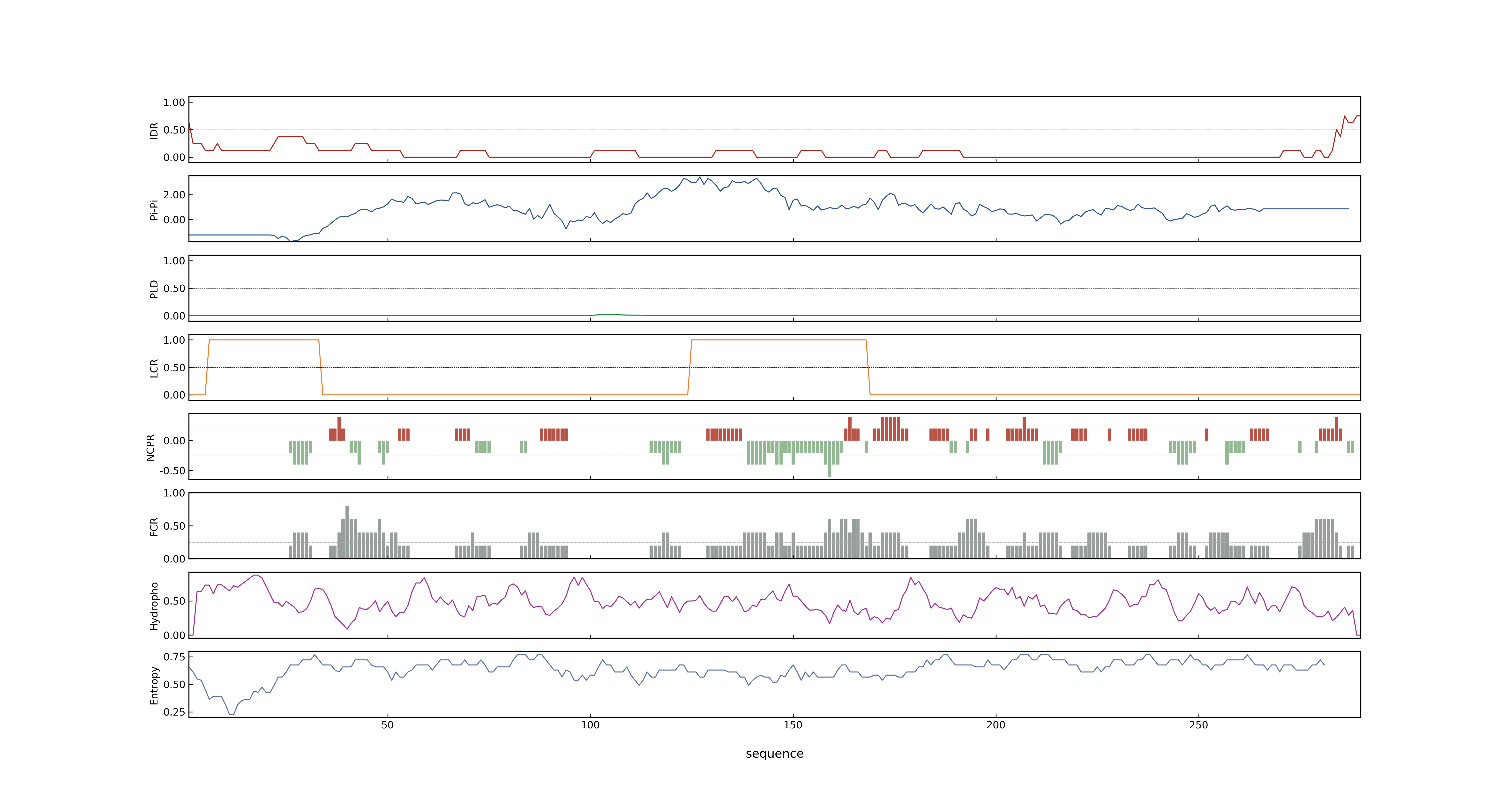1512x806 pixels.
Task: Click the 0.00 tick of PLD panel
Action: (x=174, y=316)
